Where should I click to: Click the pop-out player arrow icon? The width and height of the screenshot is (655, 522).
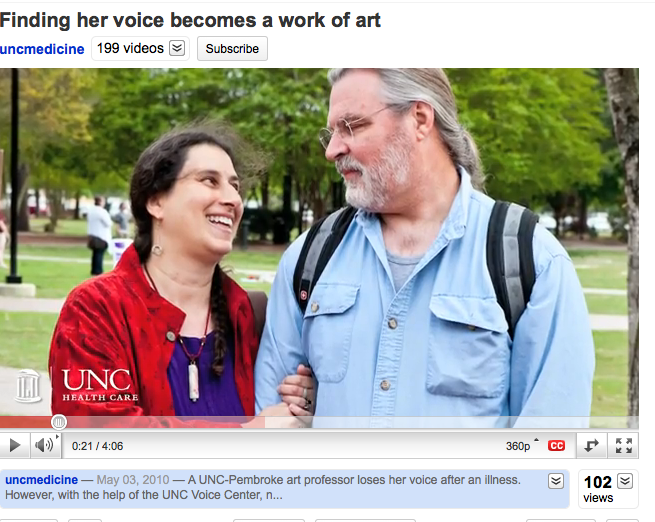[x=592, y=446]
